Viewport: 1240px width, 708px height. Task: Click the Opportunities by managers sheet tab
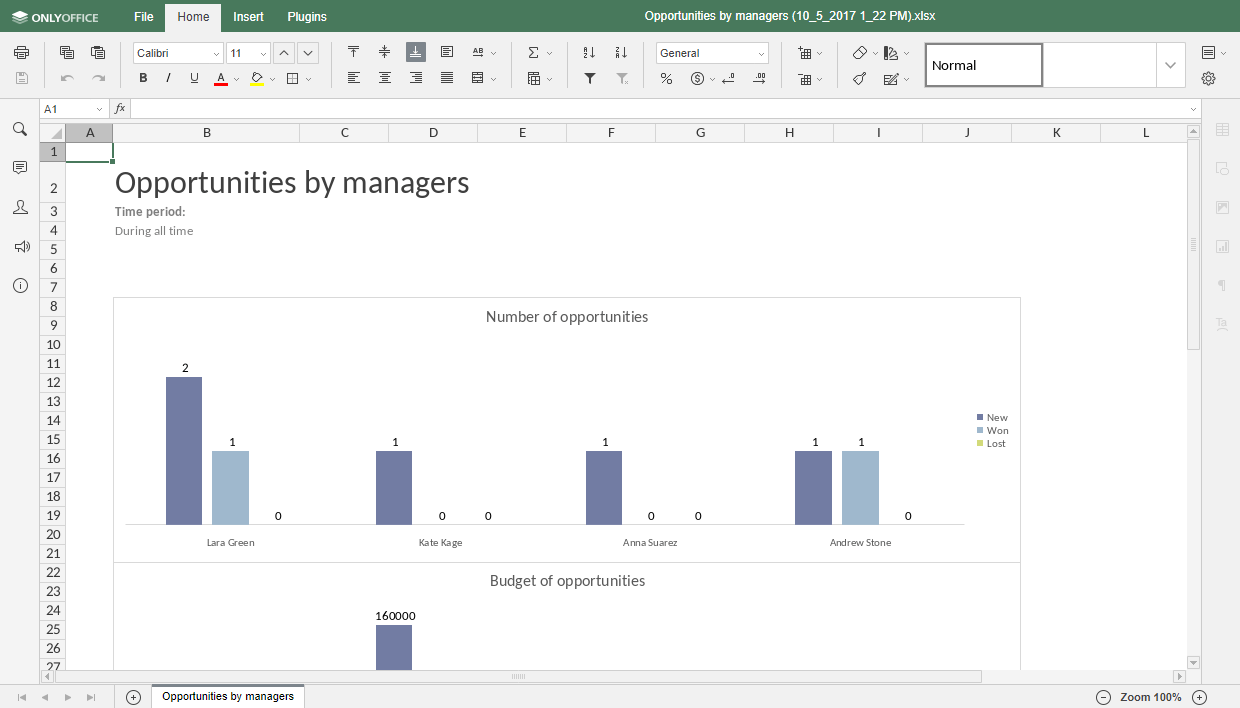(x=227, y=697)
